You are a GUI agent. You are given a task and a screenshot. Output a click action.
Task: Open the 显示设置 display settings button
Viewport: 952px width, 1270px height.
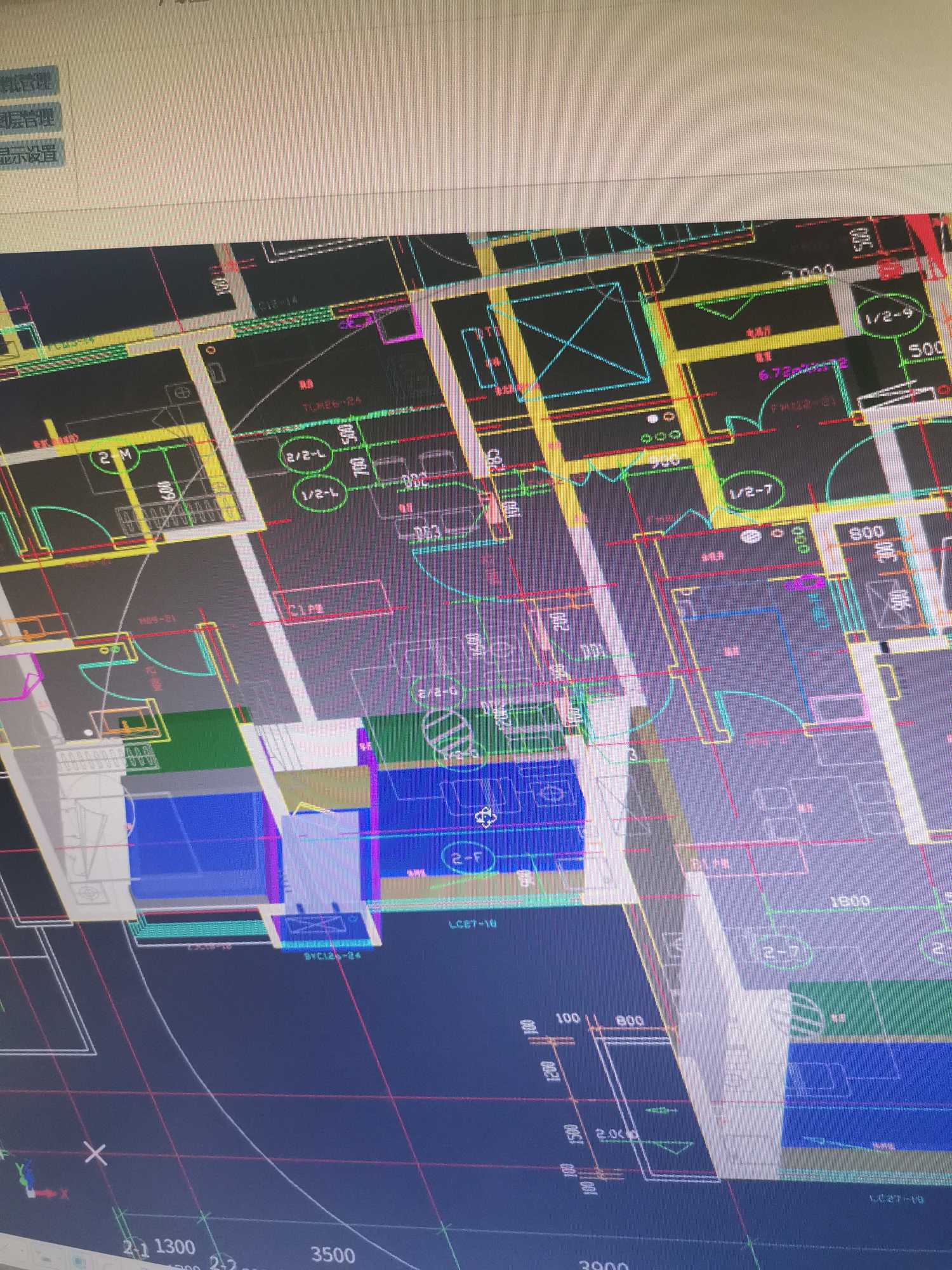pyautogui.click(x=30, y=154)
